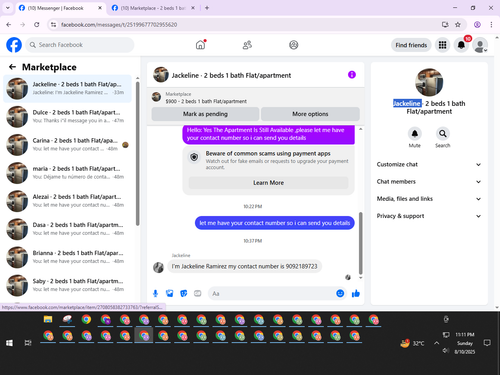The height and width of the screenshot is (375, 500).
Task: Open Jackeline chat header title
Action: [231, 75]
